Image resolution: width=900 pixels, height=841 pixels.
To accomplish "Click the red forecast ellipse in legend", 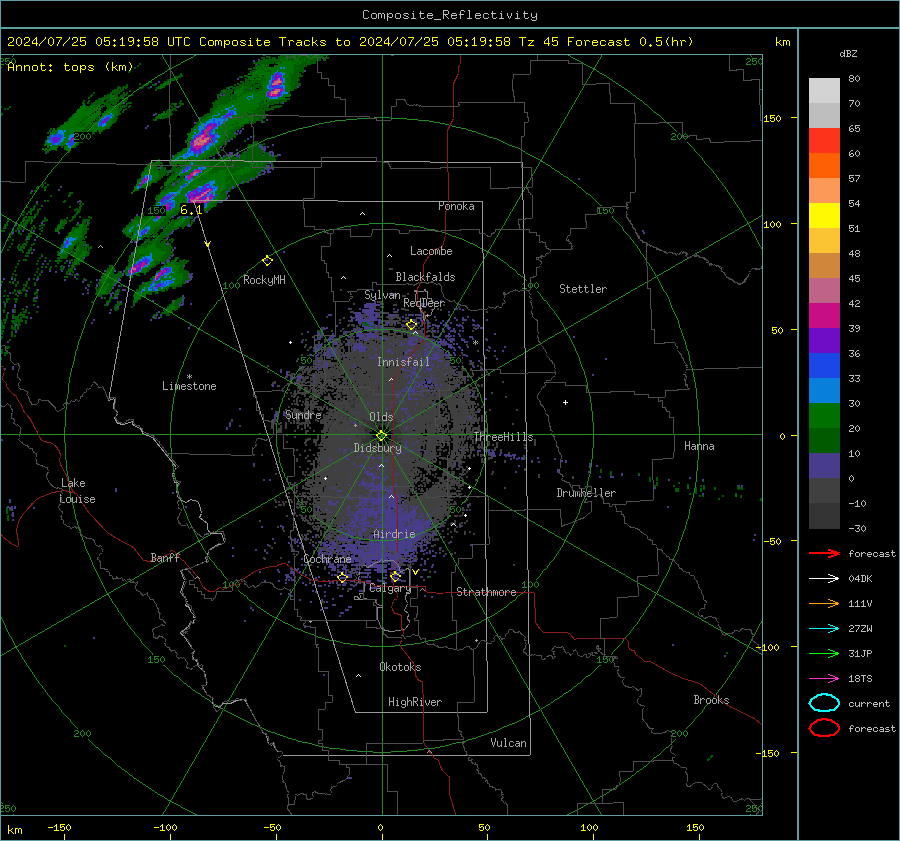I will click(824, 728).
